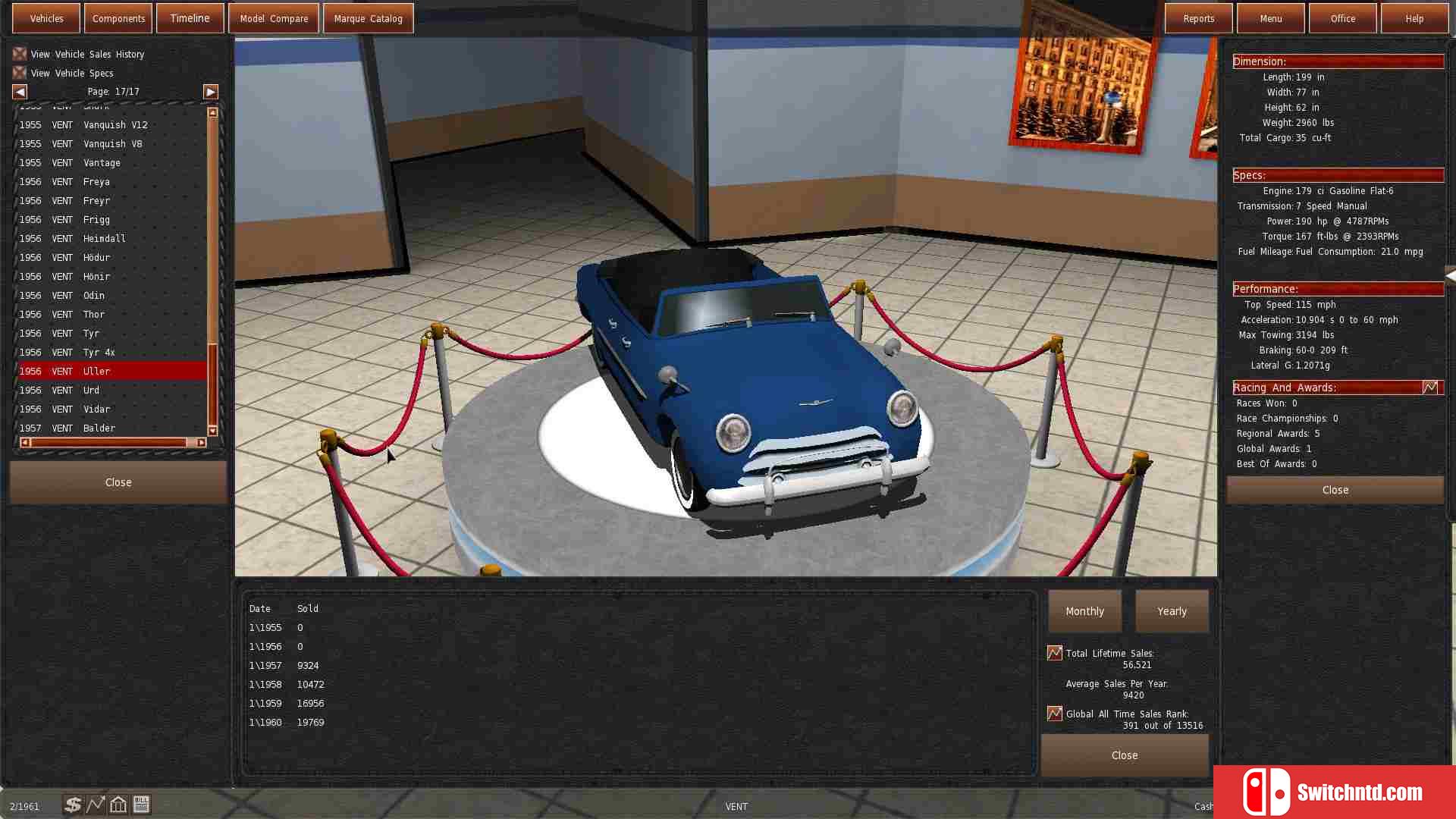The height and width of the screenshot is (819, 1456).
Task: Open the bank building icon
Action: (118, 805)
